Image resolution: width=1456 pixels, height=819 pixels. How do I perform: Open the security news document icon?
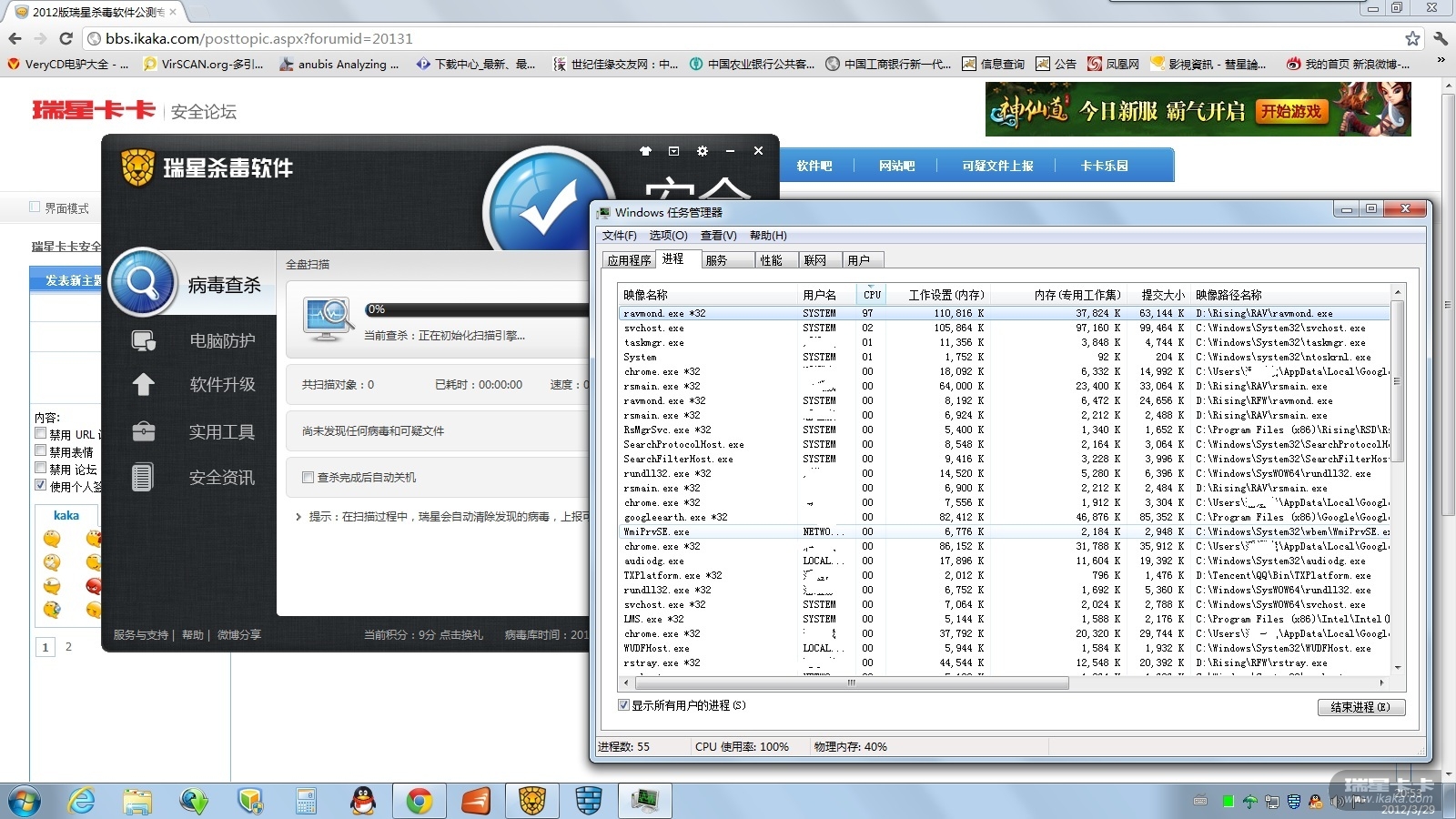tap(142, 477)
